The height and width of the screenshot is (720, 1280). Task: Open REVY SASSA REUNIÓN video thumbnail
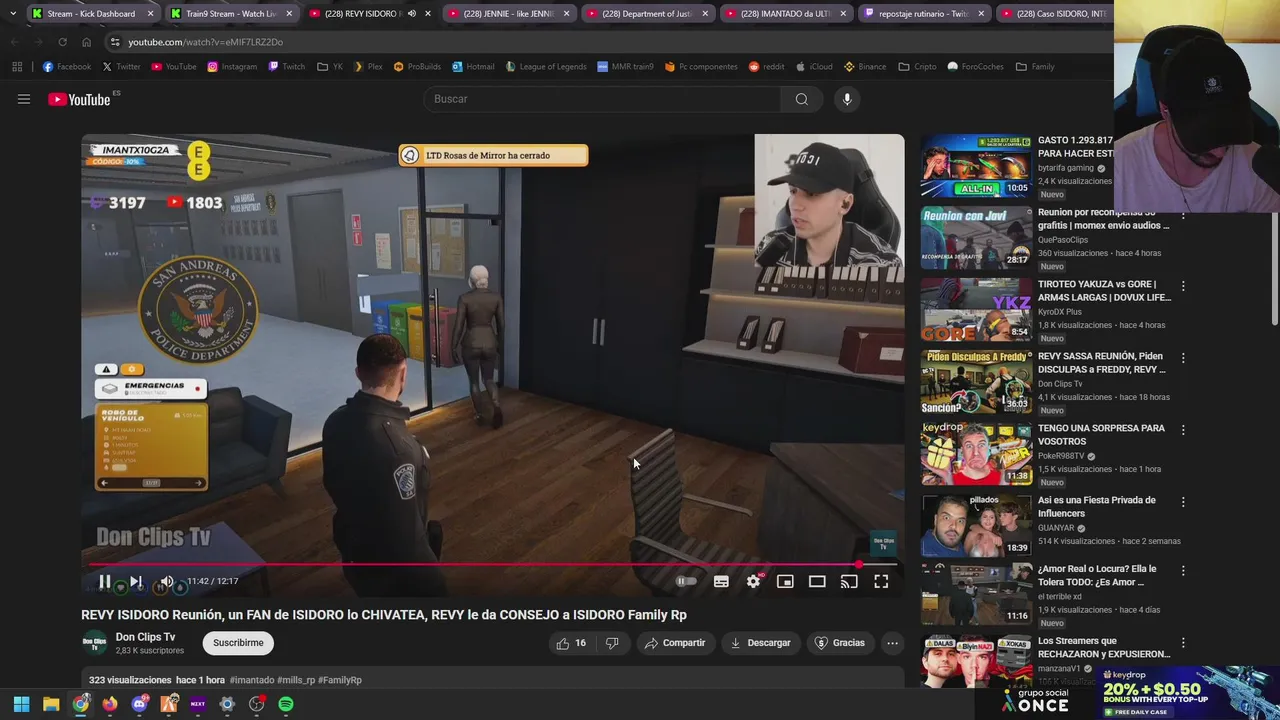point(976,382)
